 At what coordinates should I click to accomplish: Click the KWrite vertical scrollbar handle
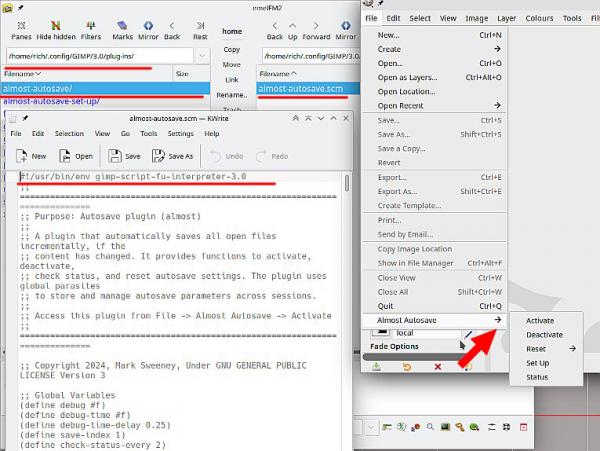pyautogui.click(x=347, y=183)
